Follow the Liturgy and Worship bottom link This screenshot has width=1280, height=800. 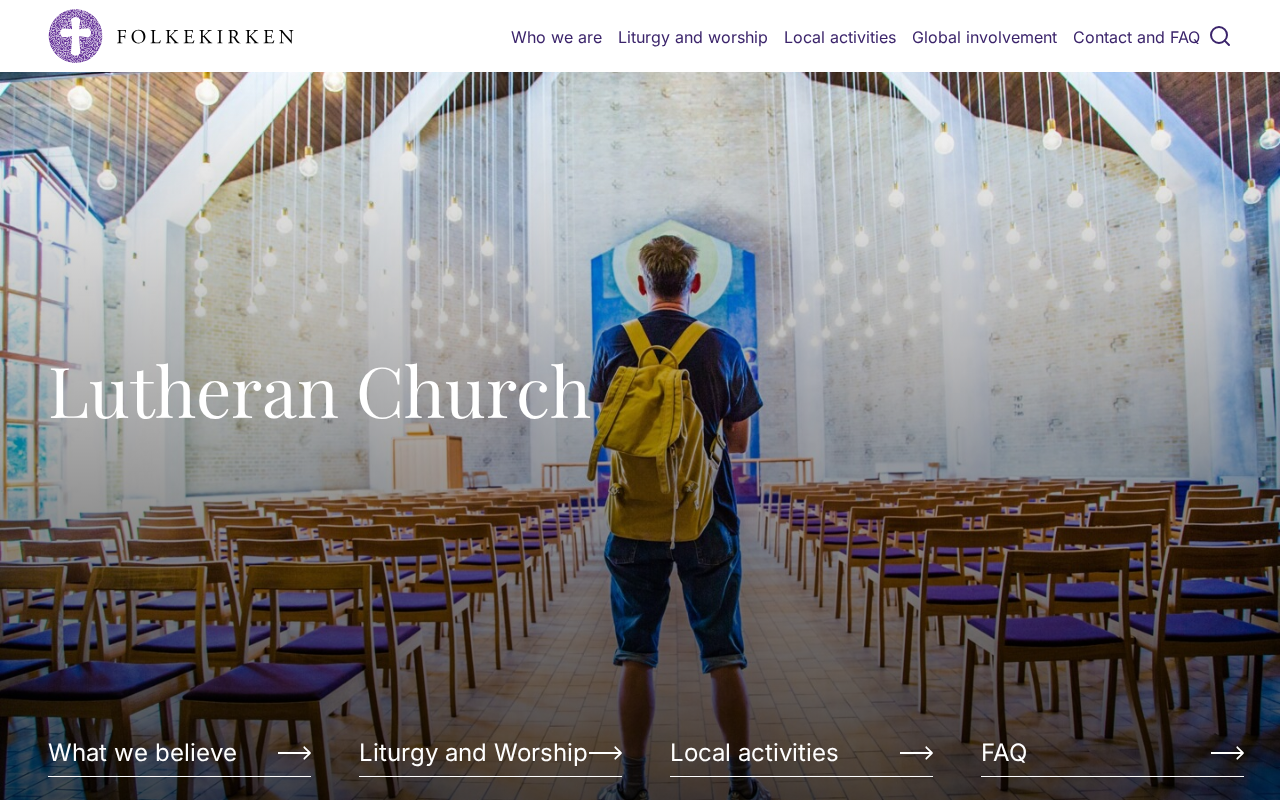[x=473, y=753]
